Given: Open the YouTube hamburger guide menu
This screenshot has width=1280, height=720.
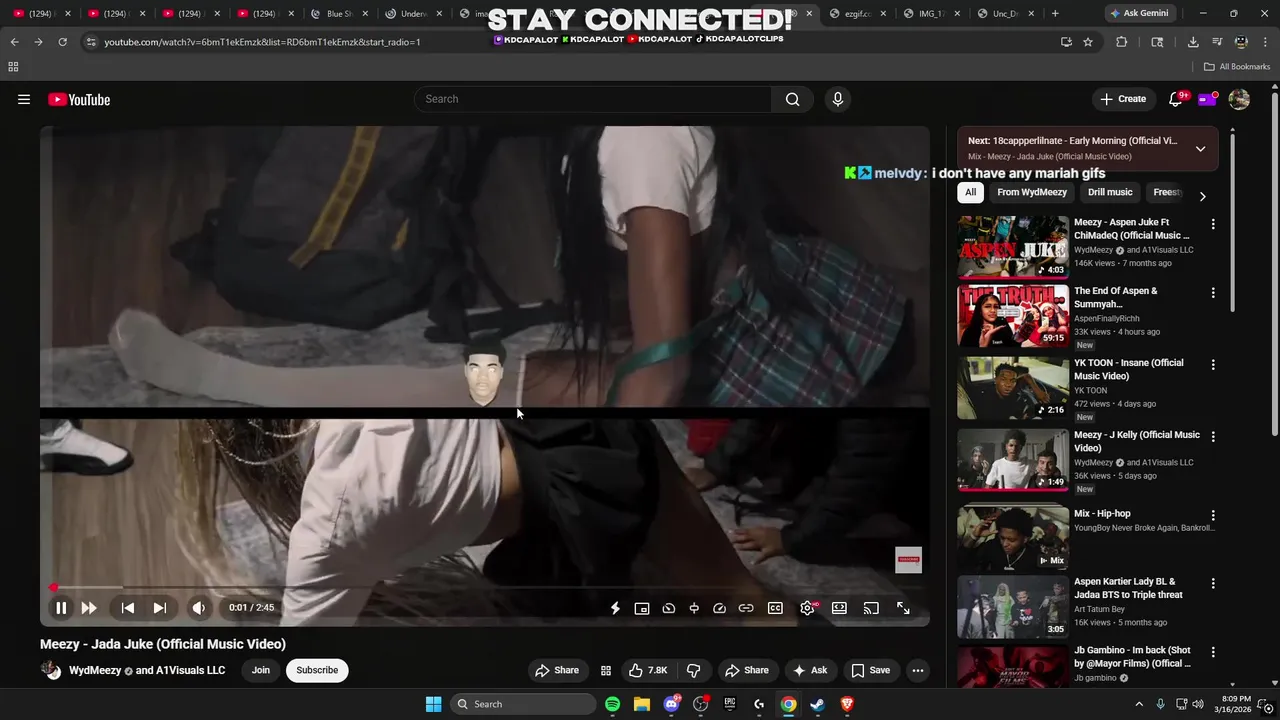Looking at the screenshot, I should [24, 99].
